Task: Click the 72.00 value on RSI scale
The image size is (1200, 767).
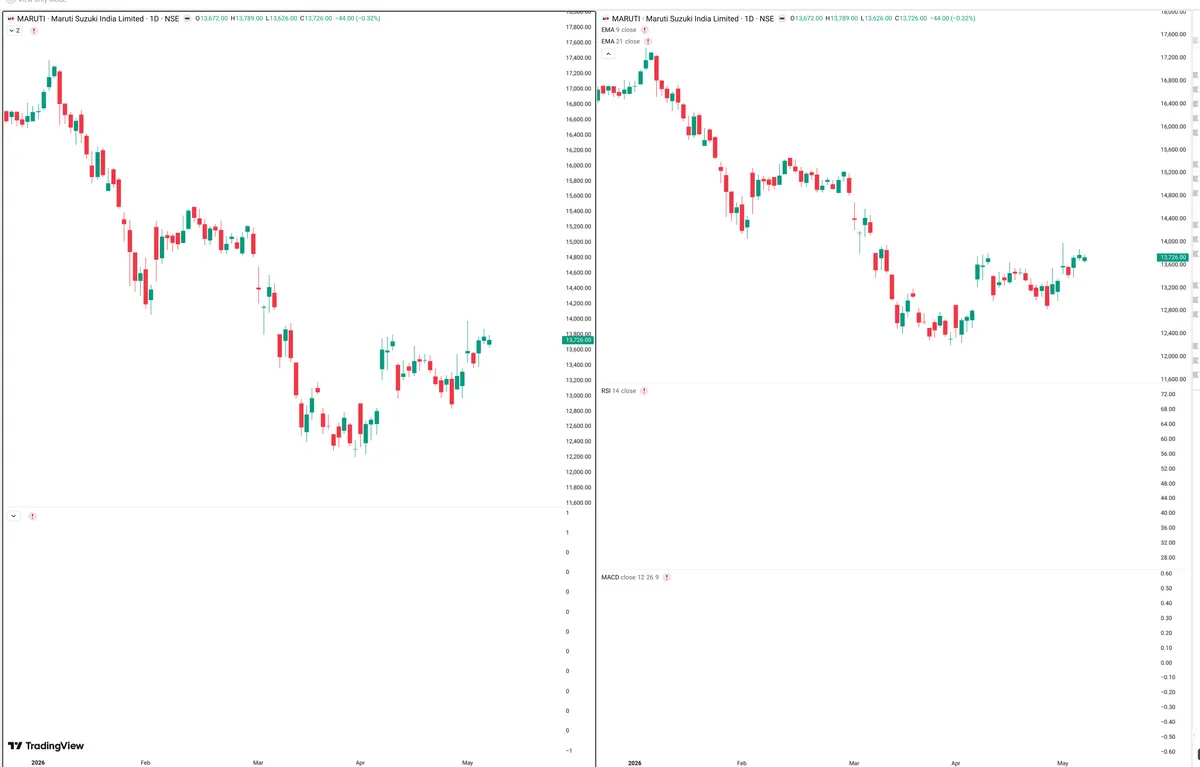Action: tap(1166, 395)
